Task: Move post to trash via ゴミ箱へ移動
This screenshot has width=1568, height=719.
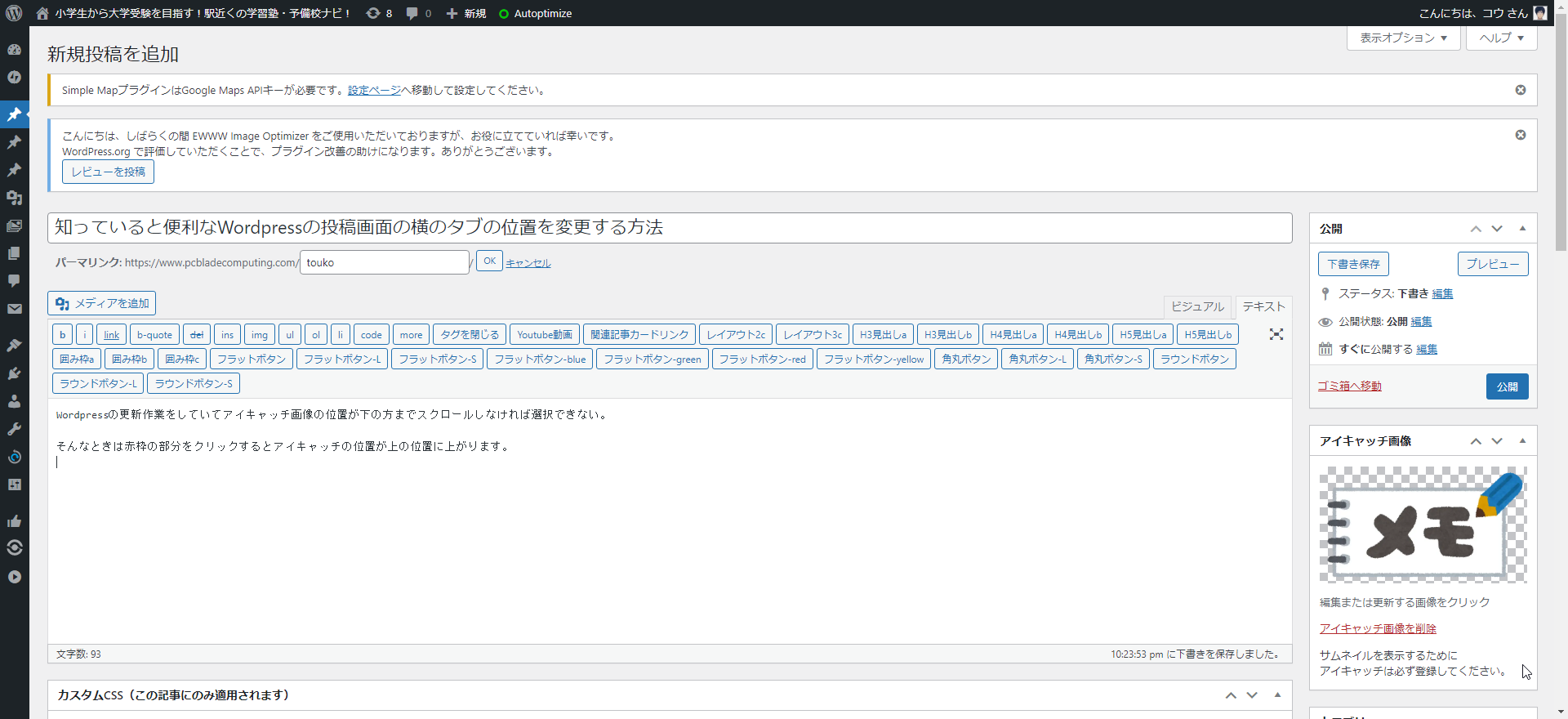Action: point(1349,386)
